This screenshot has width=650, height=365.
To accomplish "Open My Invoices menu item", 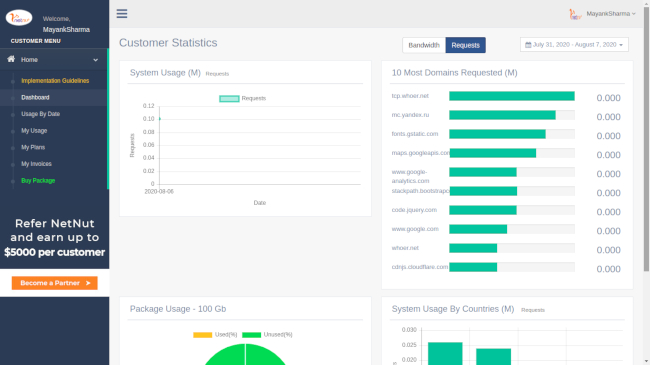I will [x=36, y=164].
